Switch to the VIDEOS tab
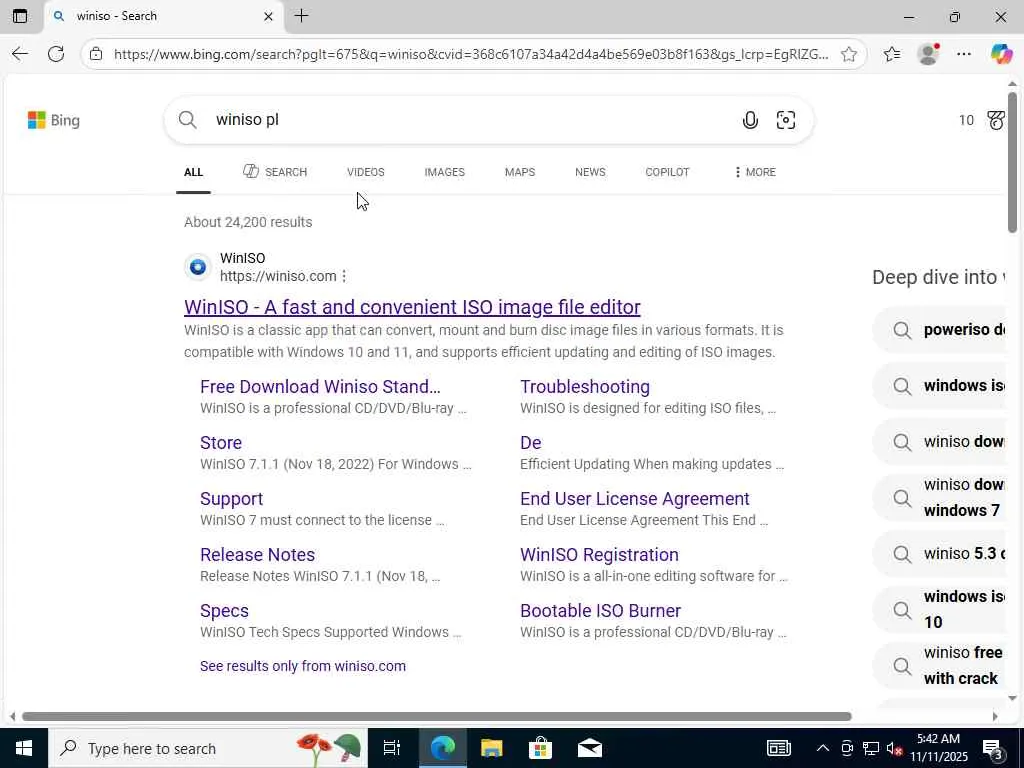This screenshot has width=1024, height=768. 366,172
